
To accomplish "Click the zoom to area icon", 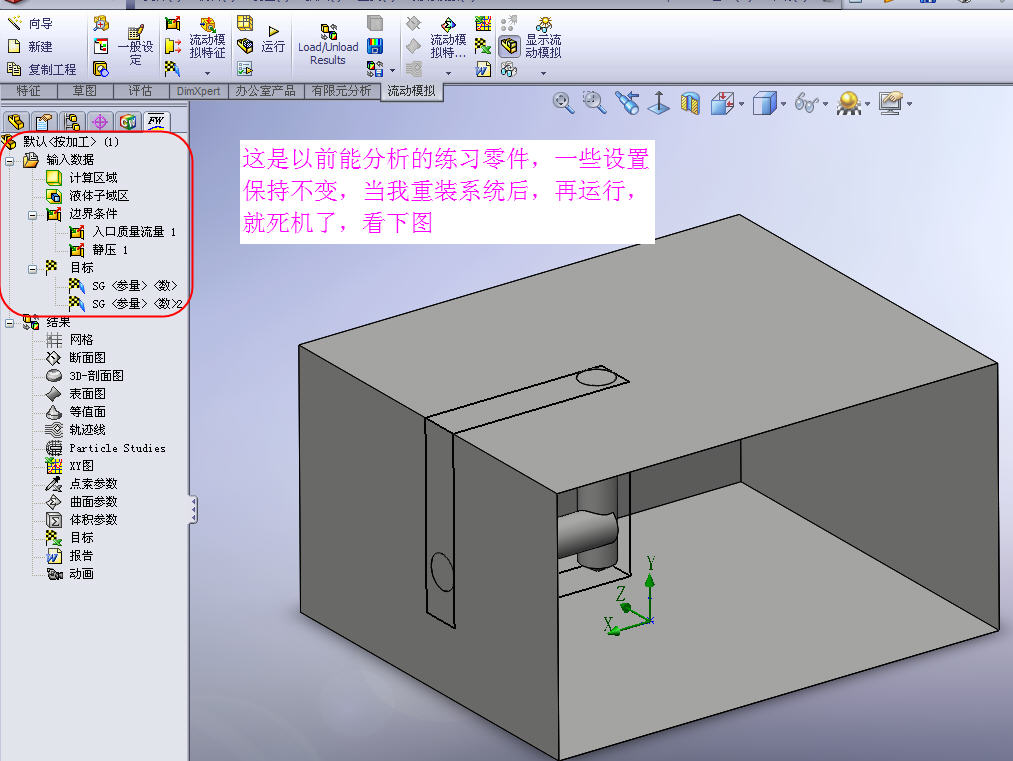I will [x=594, y=103].
